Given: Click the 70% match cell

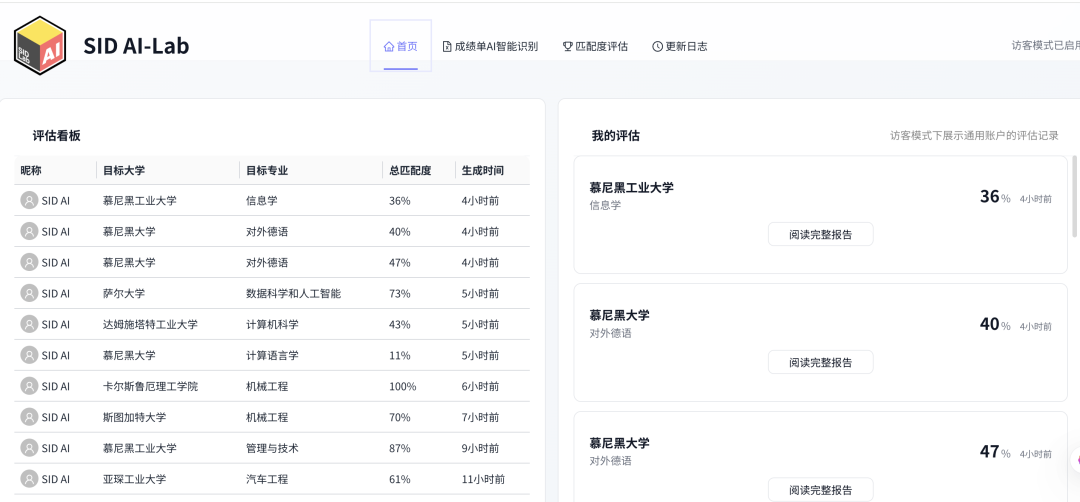Looking at the screenshot, I should pos(399,417).
